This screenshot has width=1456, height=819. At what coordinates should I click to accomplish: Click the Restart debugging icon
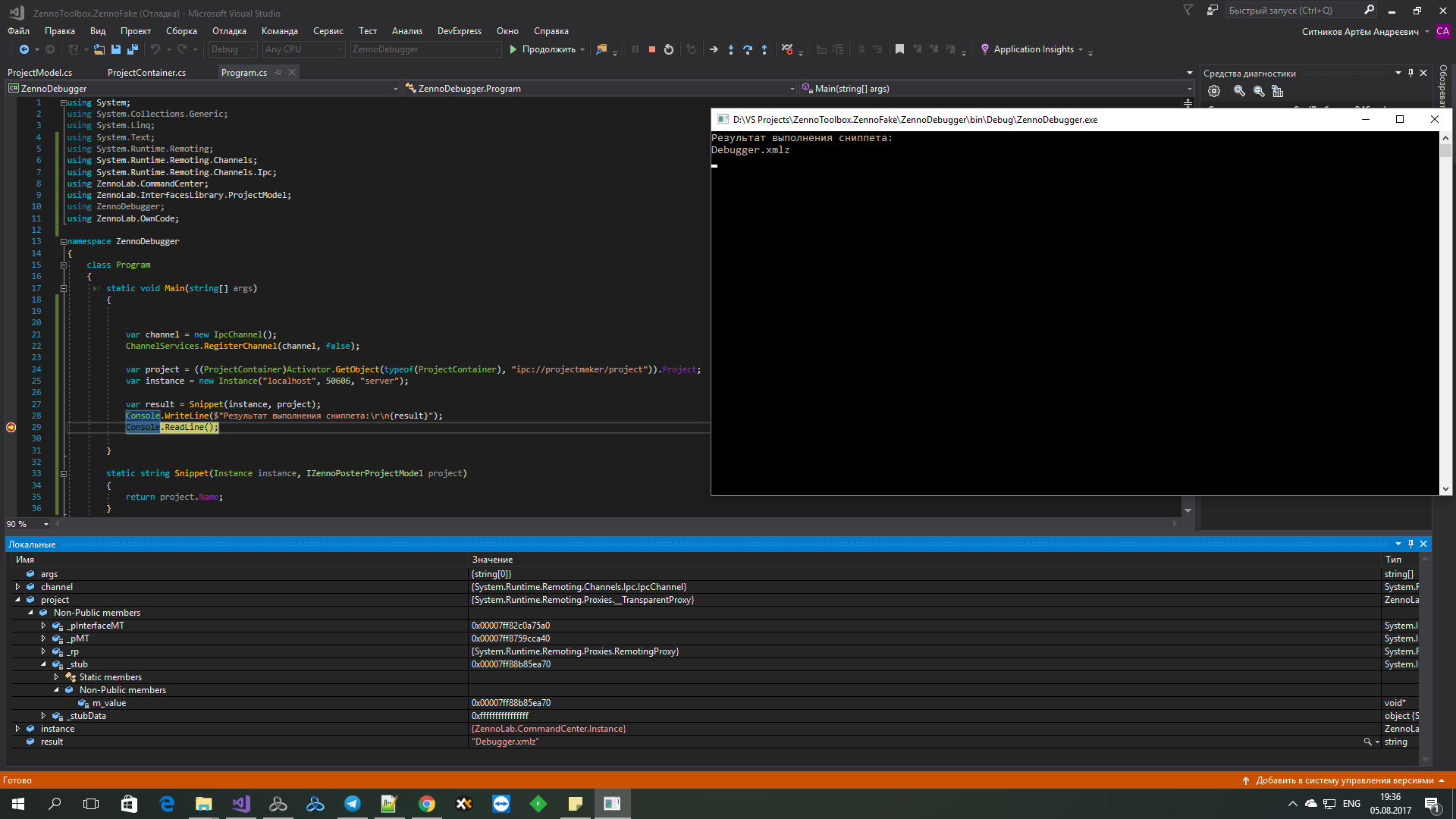tap(668, 49)
